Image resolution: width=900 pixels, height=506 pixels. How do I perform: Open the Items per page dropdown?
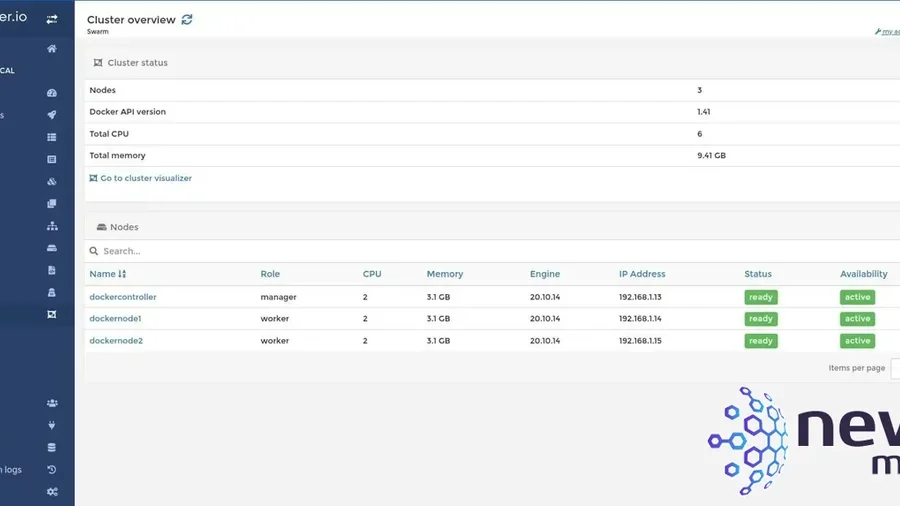(895, 368)
